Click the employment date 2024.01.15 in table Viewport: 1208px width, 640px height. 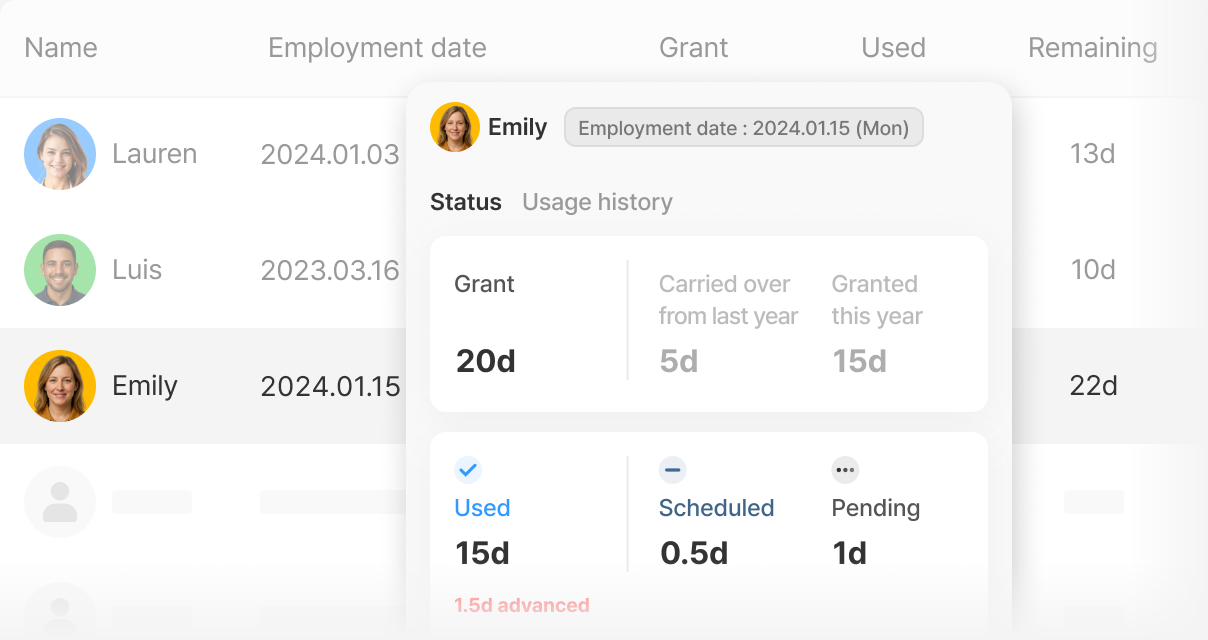tap(330, 386)
